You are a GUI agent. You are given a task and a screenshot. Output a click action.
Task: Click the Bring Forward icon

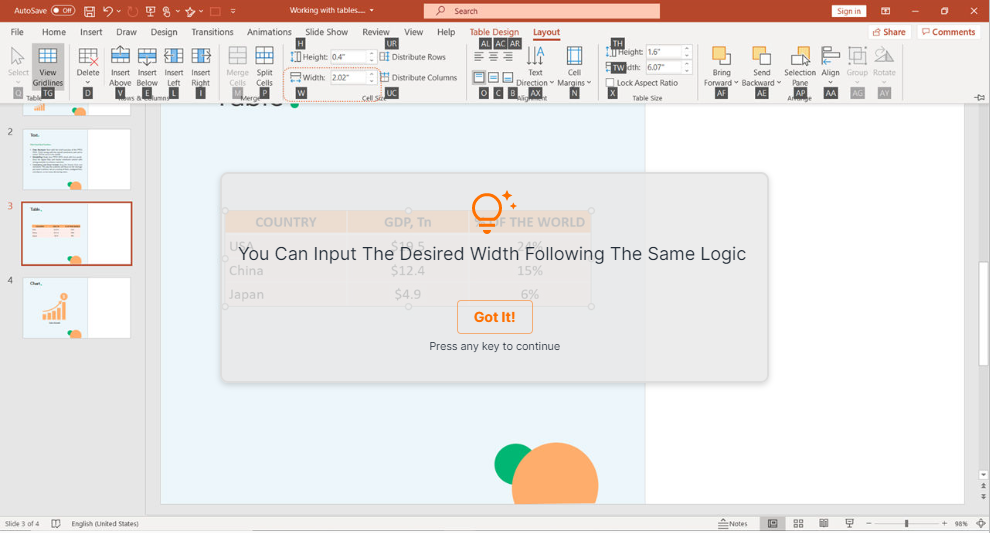(x=721, y=57)
